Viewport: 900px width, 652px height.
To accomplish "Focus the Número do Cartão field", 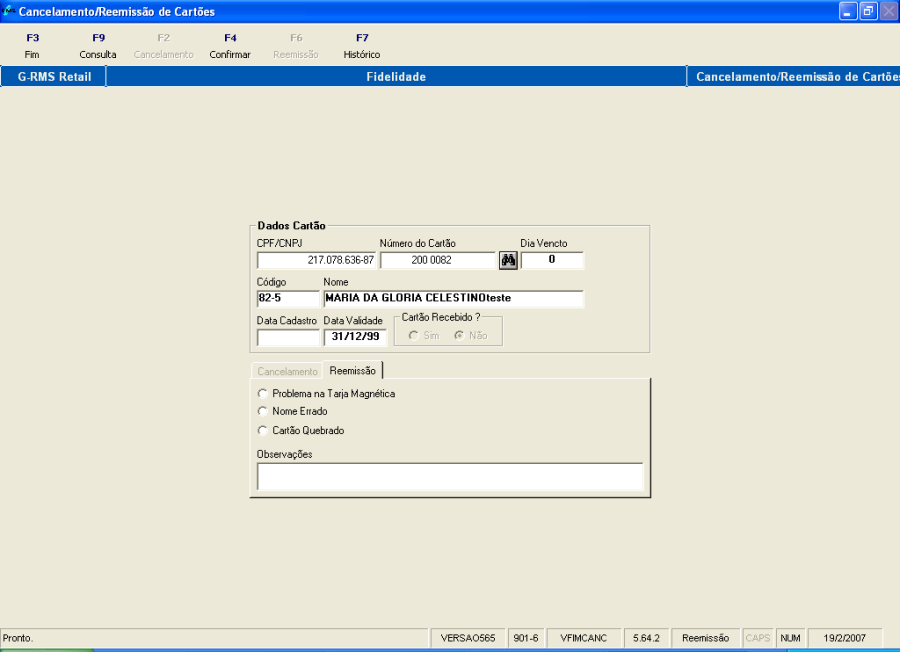I will pyautogui.click(x=437, y=261).
